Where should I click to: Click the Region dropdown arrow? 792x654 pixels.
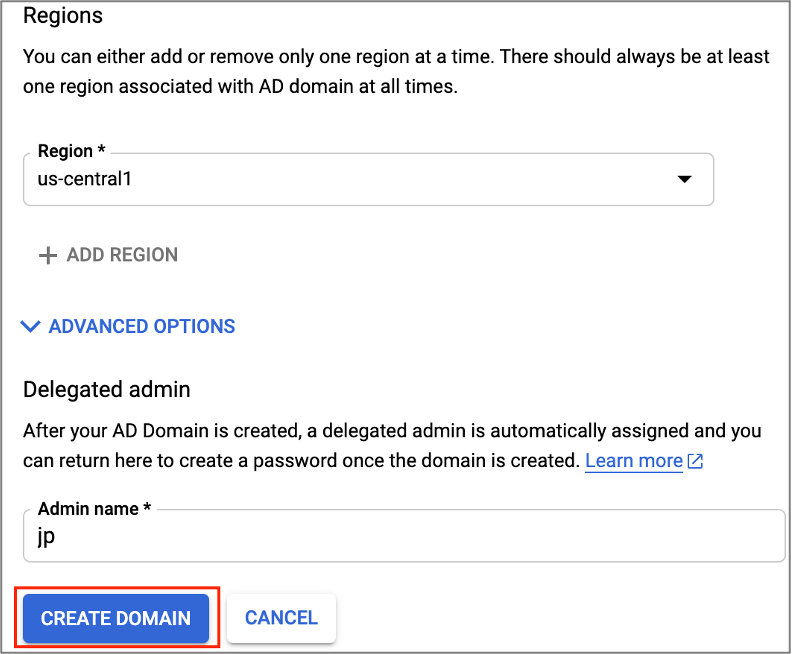pyautogui.click(x=684, y=179)
